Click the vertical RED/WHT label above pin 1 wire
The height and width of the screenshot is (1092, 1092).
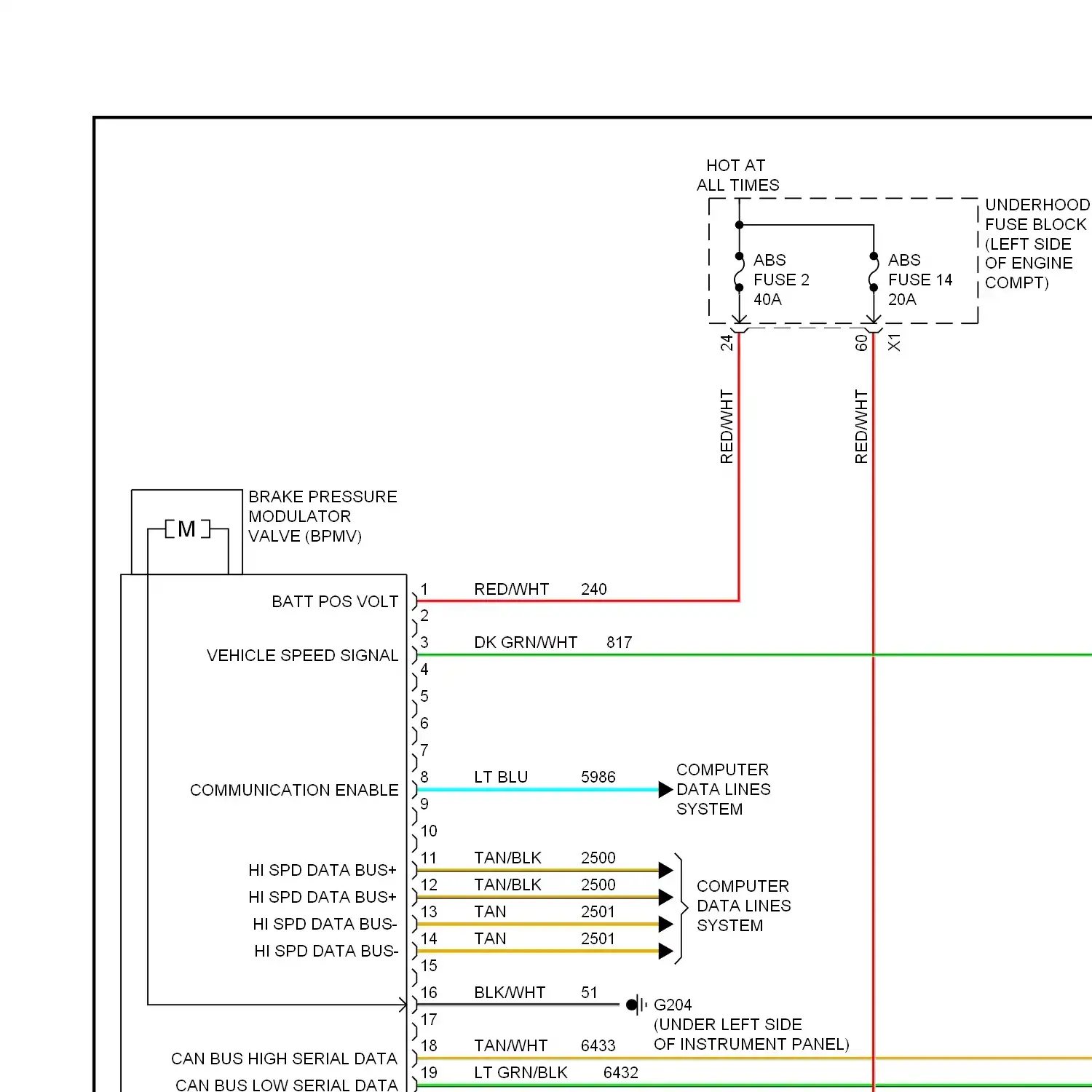[727, 427]
